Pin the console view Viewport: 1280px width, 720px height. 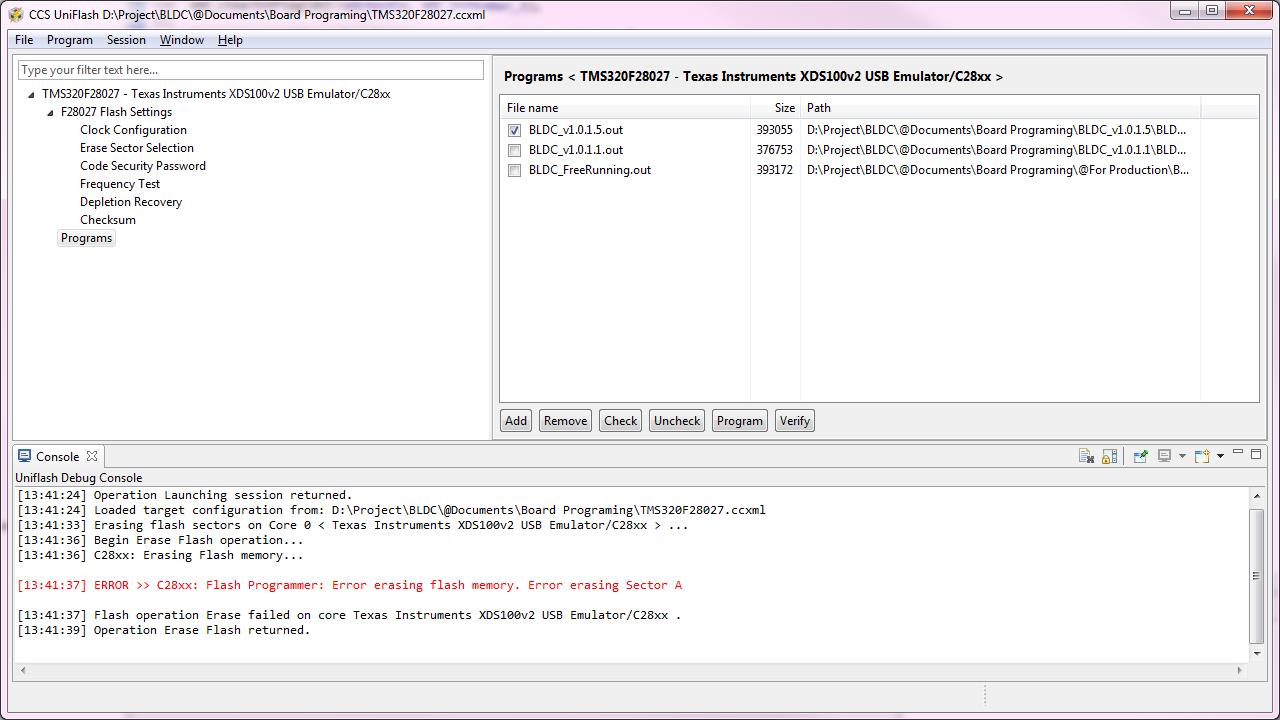coord(1140,456)
